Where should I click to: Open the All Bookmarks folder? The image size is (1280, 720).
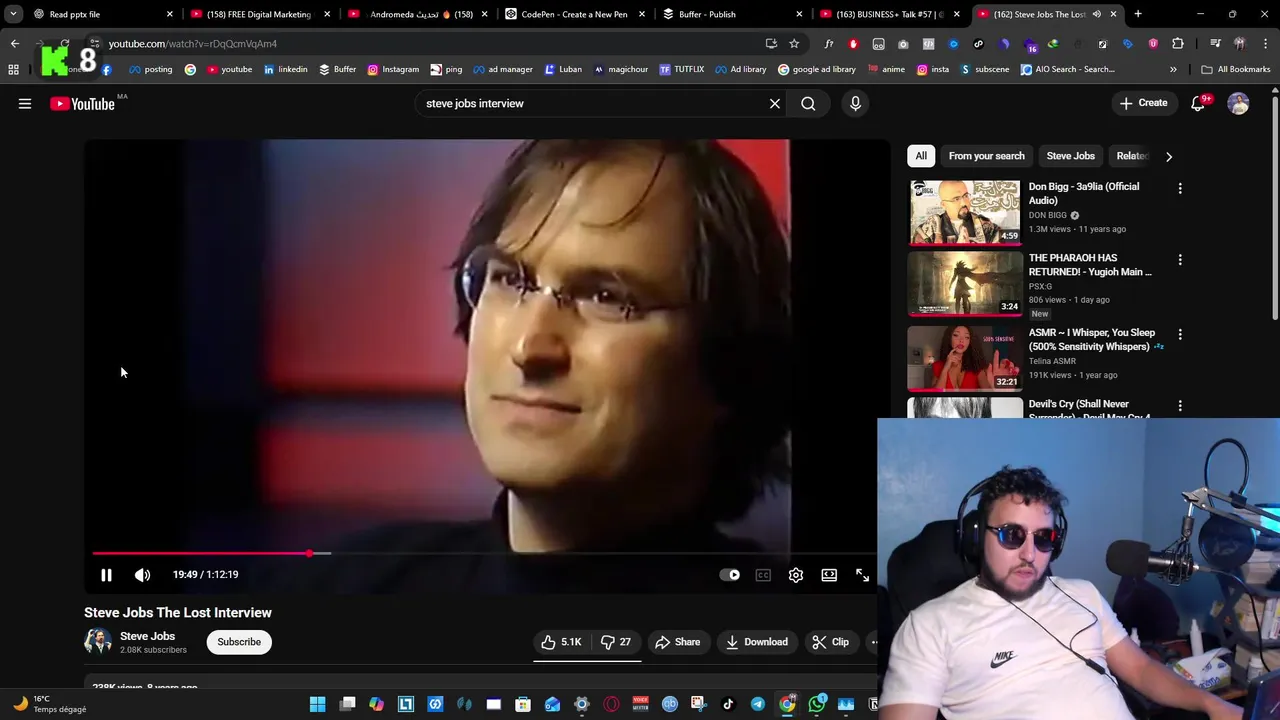(1236, 70)
